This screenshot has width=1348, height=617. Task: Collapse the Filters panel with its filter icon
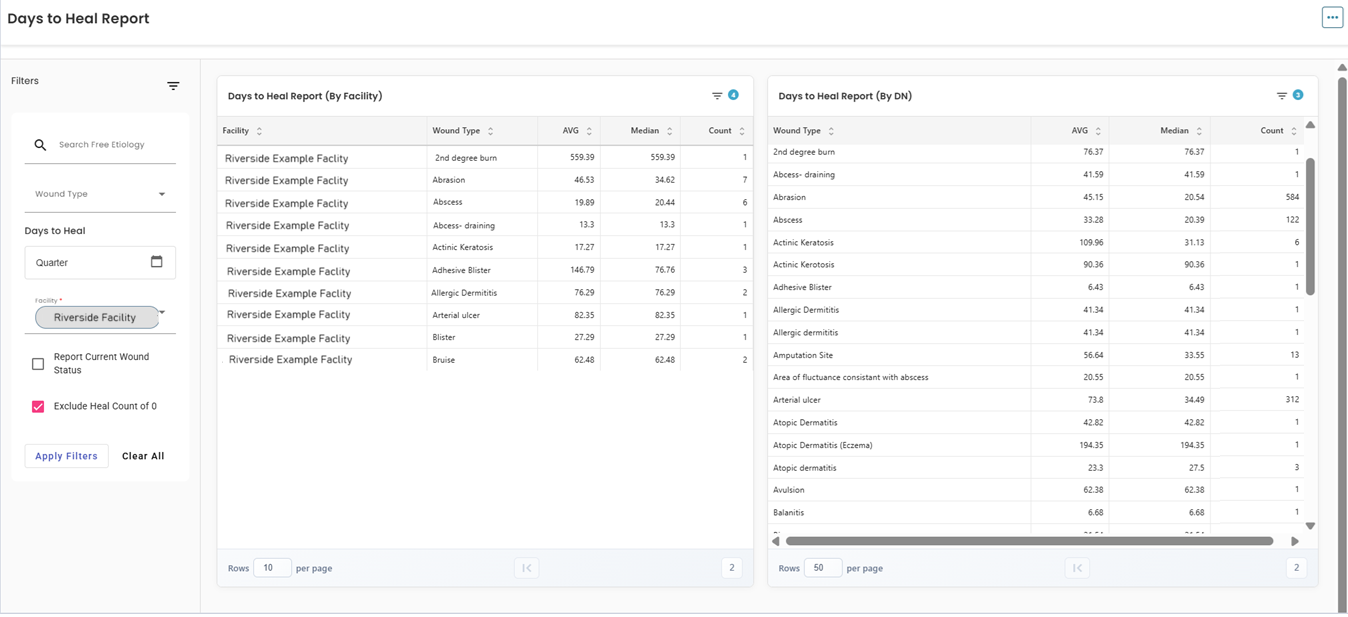(173, 86)
